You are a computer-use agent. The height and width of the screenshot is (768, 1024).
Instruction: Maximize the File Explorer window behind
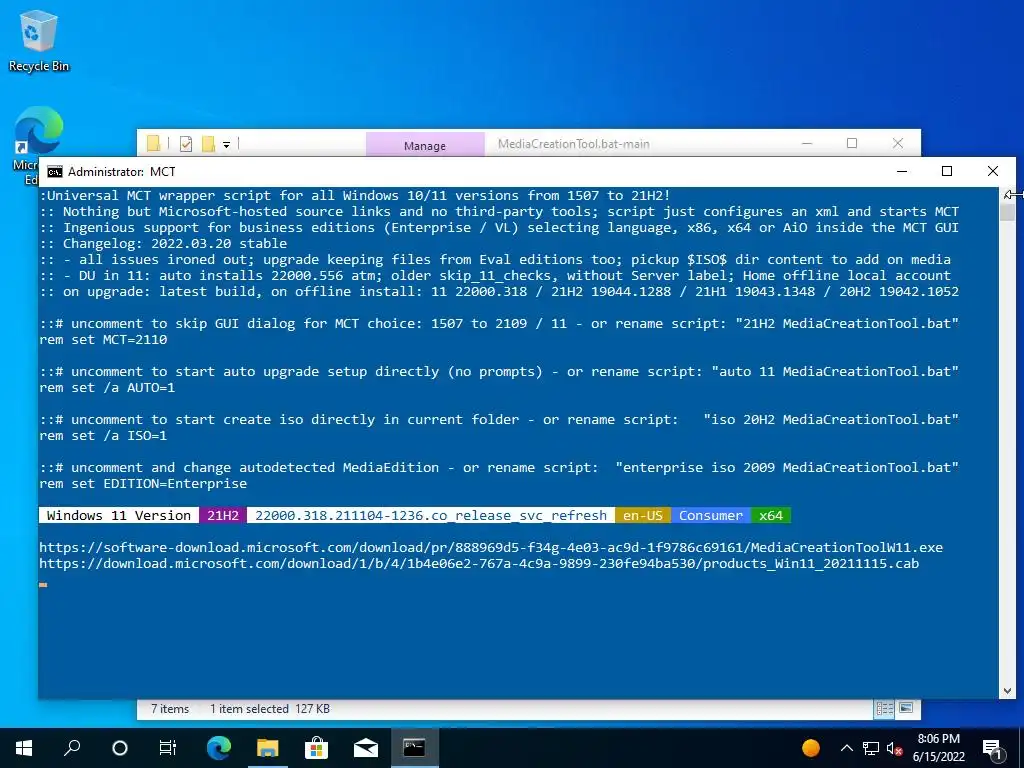click(852, 144)
